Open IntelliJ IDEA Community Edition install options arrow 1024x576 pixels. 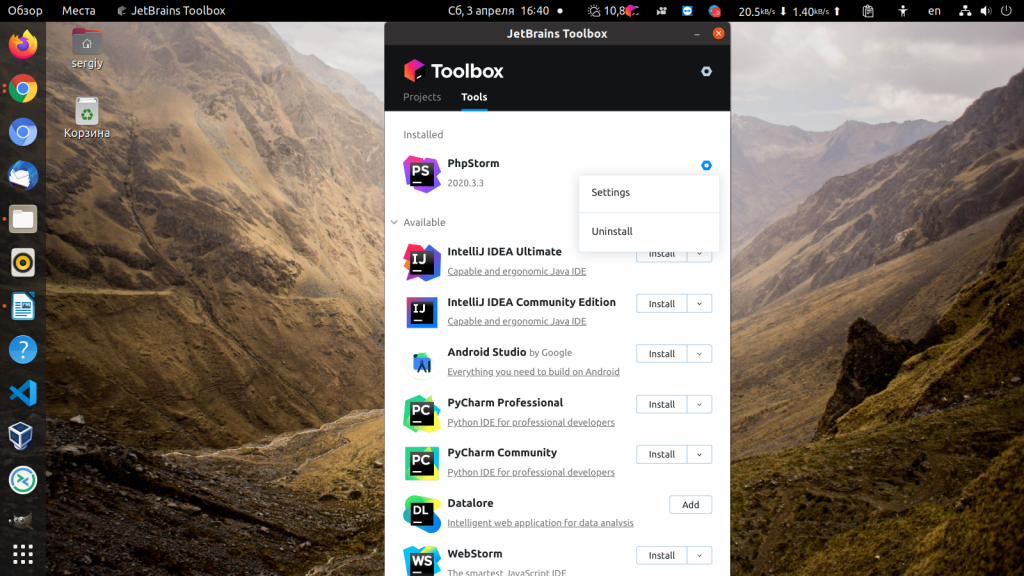pyautogui.click(x=699, y=304)
